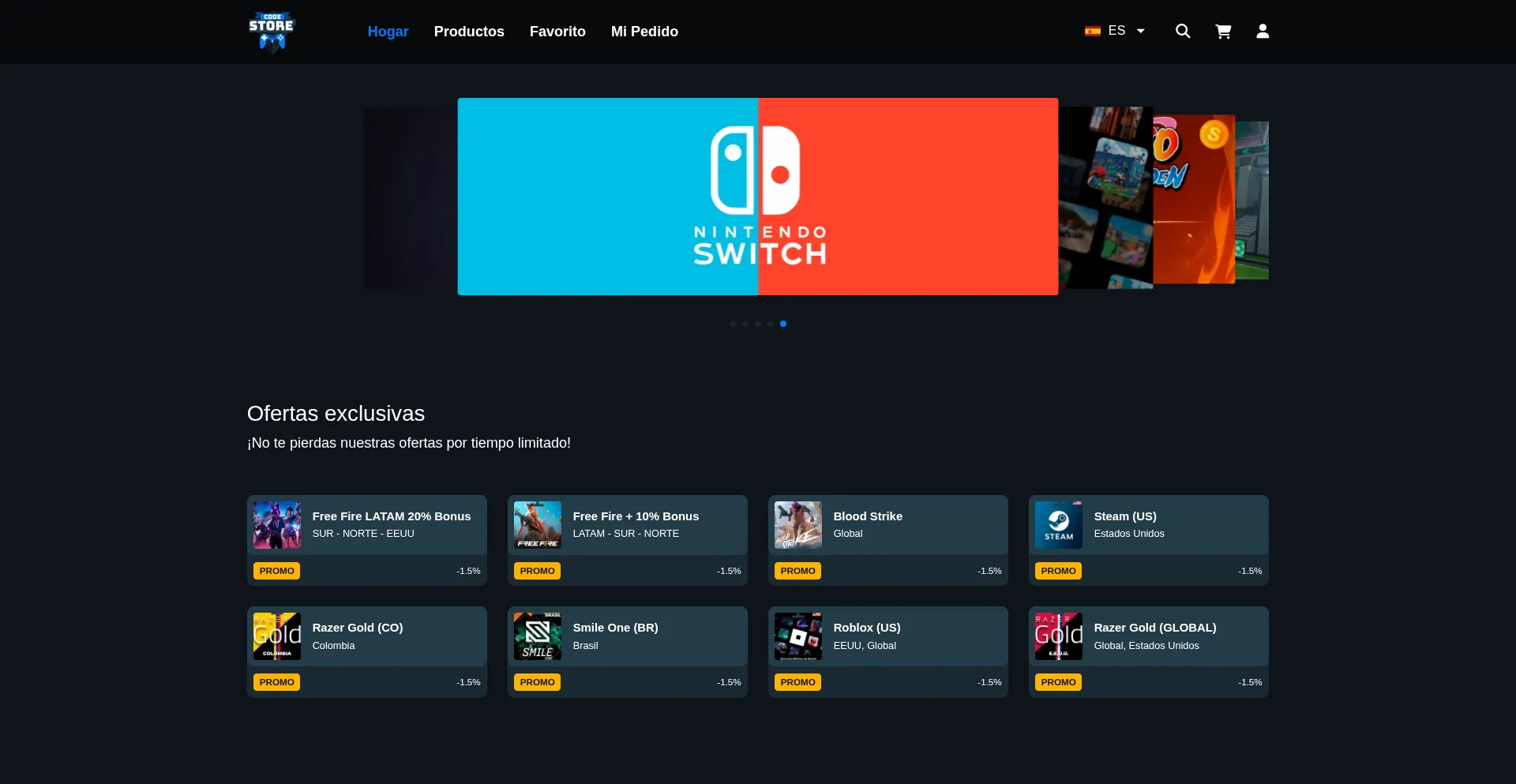Screen dimensions: 1516x784
Task: Click 'Global' under Blood Strike
Action: tap(848, 534)
